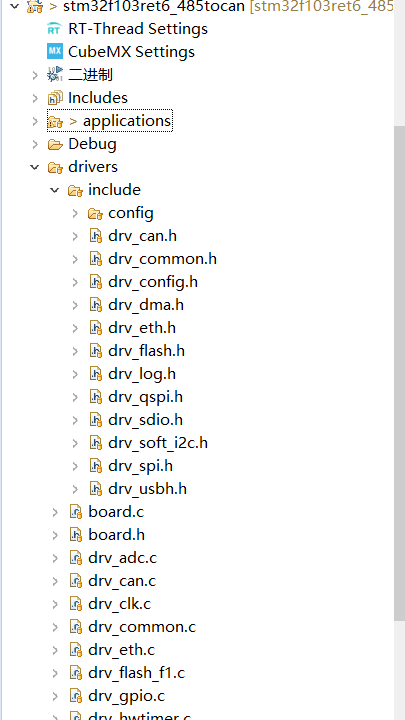The width and height of the screenshot is (405, 720).
Task: Expand the 二进制 binaries node
Action: pos(35,75)
